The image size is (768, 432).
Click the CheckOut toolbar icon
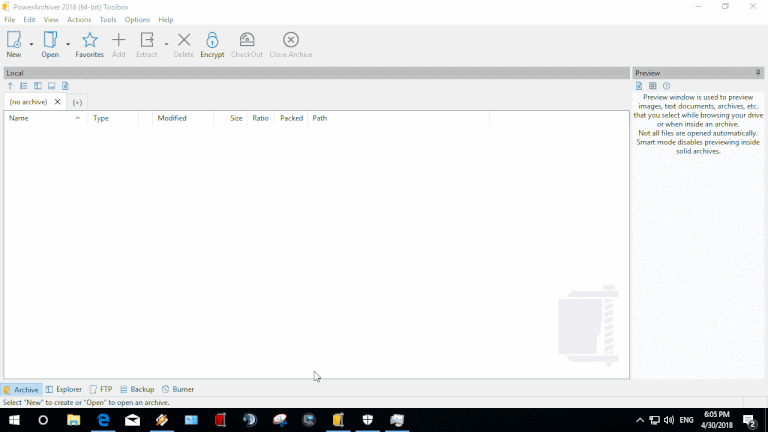click(x=247, y=40)
